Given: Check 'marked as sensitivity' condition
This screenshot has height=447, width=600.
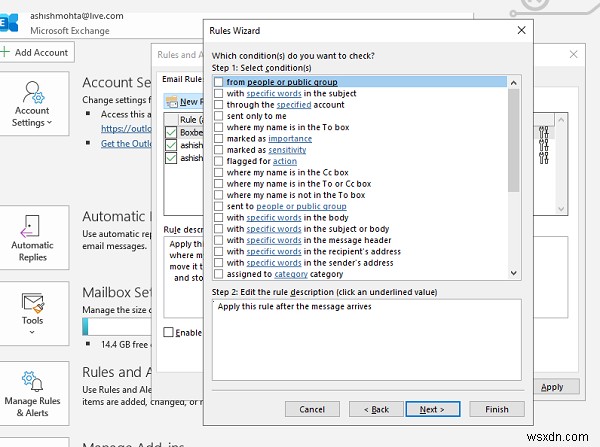Looking at the screenshot, I should (x=218, y=150).
